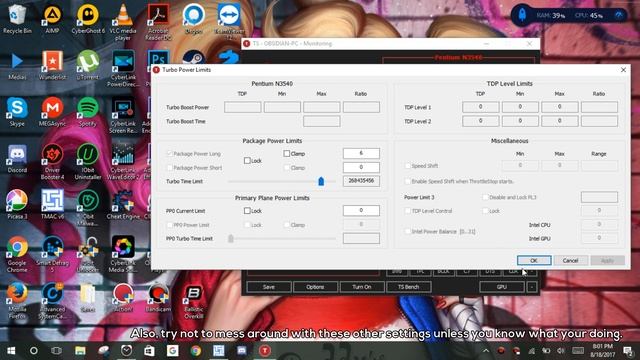Click the PP0 Turbo Time Limit slider handle
Image resolution: width=640 pixels, height=360 pixels.
[231, 238]
